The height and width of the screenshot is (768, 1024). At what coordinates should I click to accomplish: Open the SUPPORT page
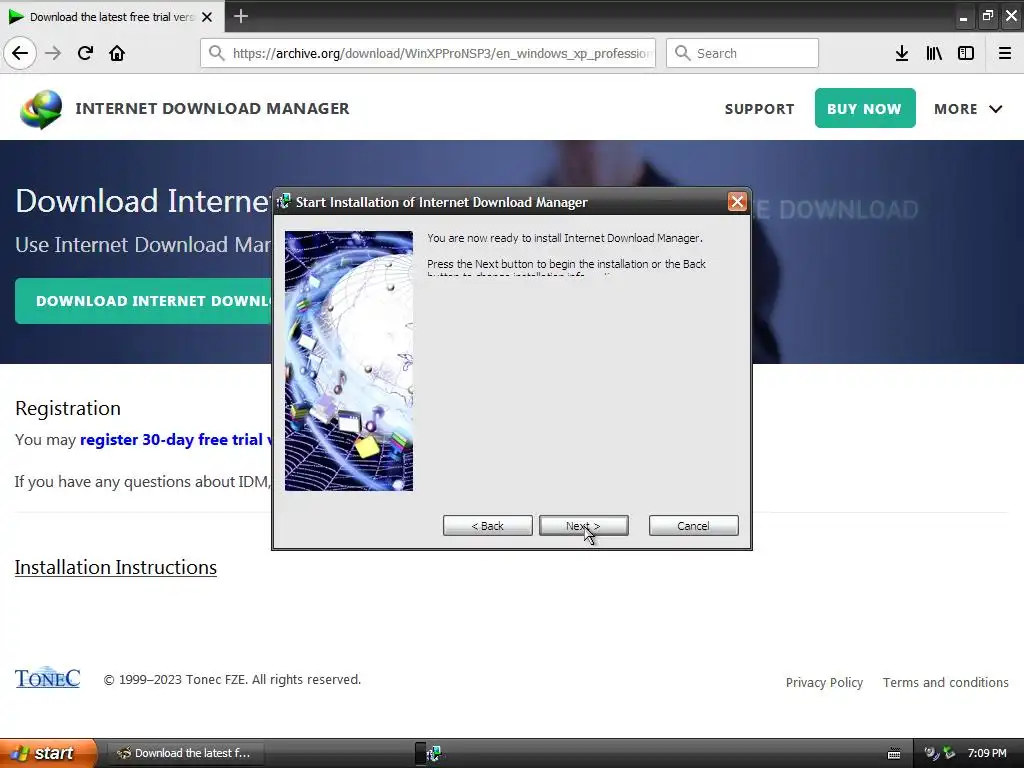760,109
